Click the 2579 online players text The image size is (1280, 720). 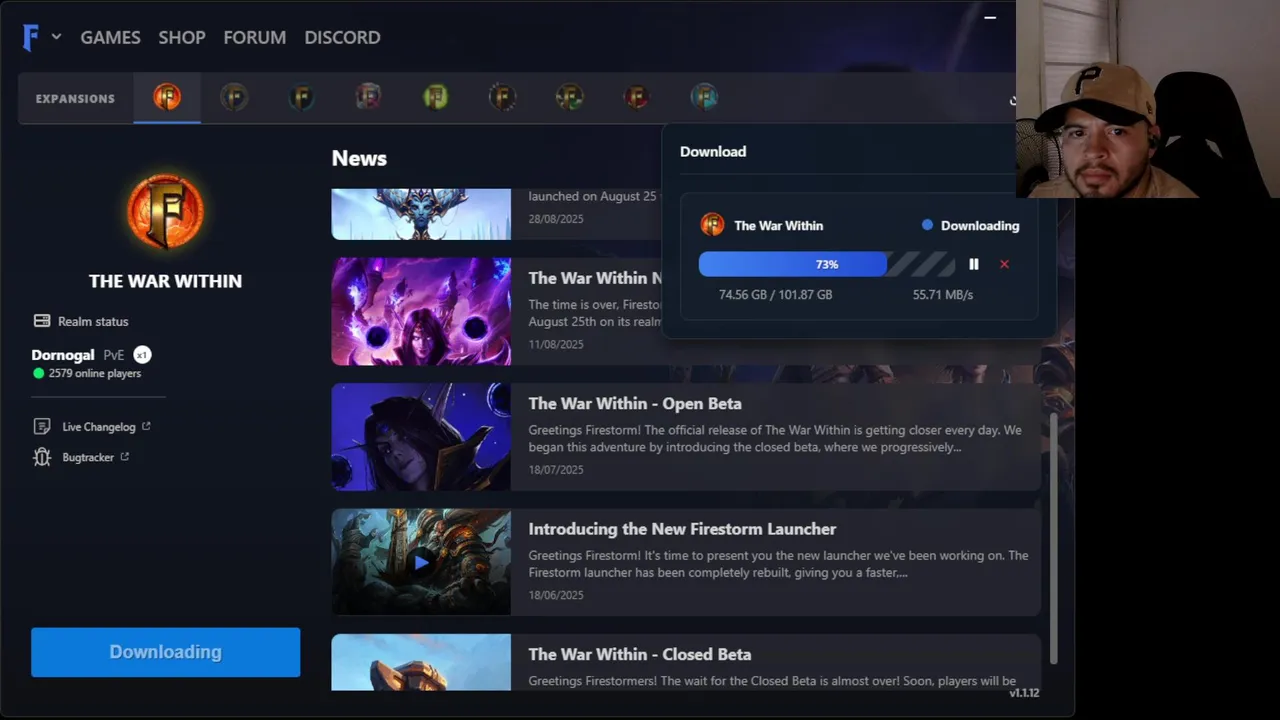pos(95,373)
